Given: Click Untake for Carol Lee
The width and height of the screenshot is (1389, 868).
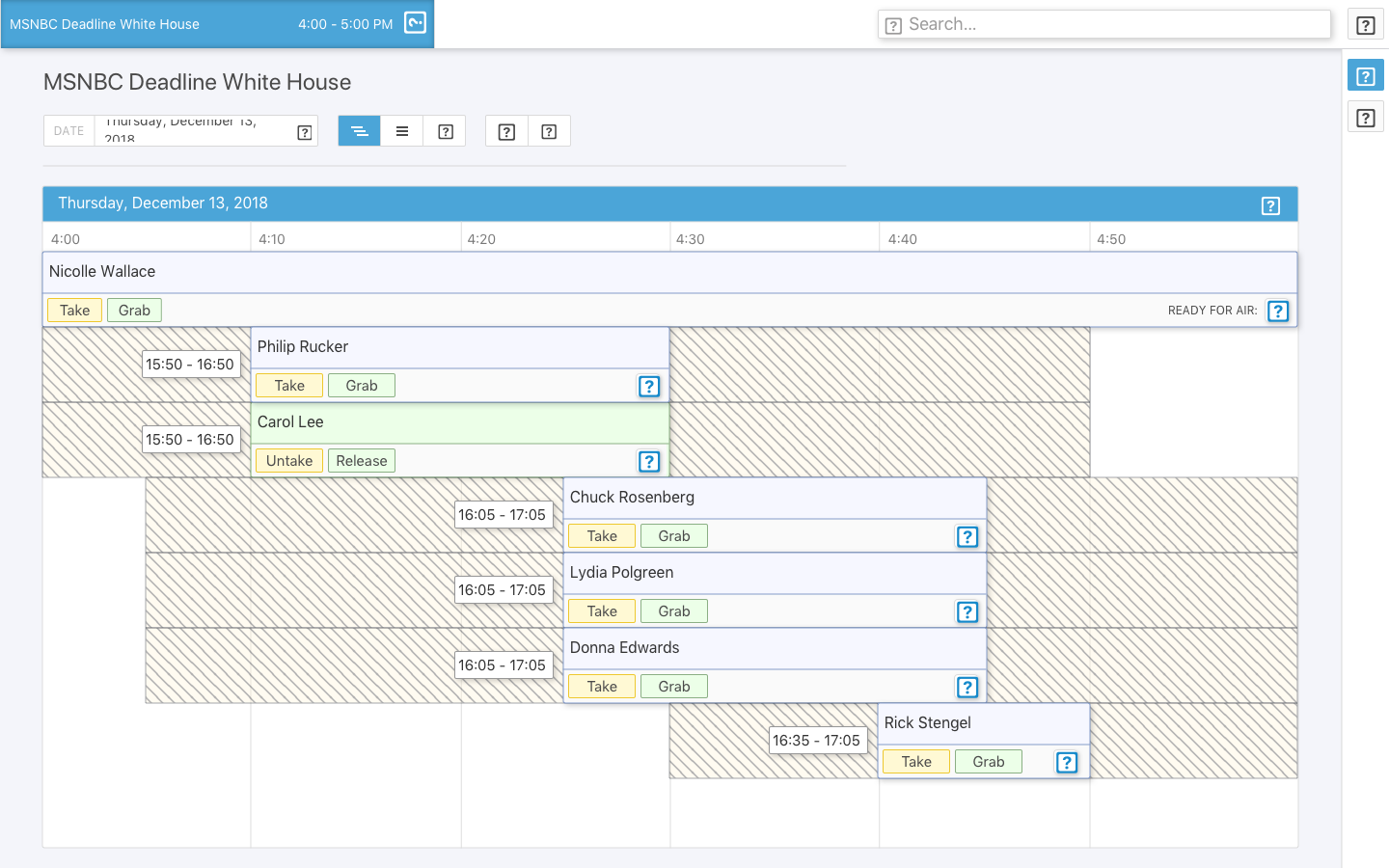Looking at the screenshot, I should point(289,461).
